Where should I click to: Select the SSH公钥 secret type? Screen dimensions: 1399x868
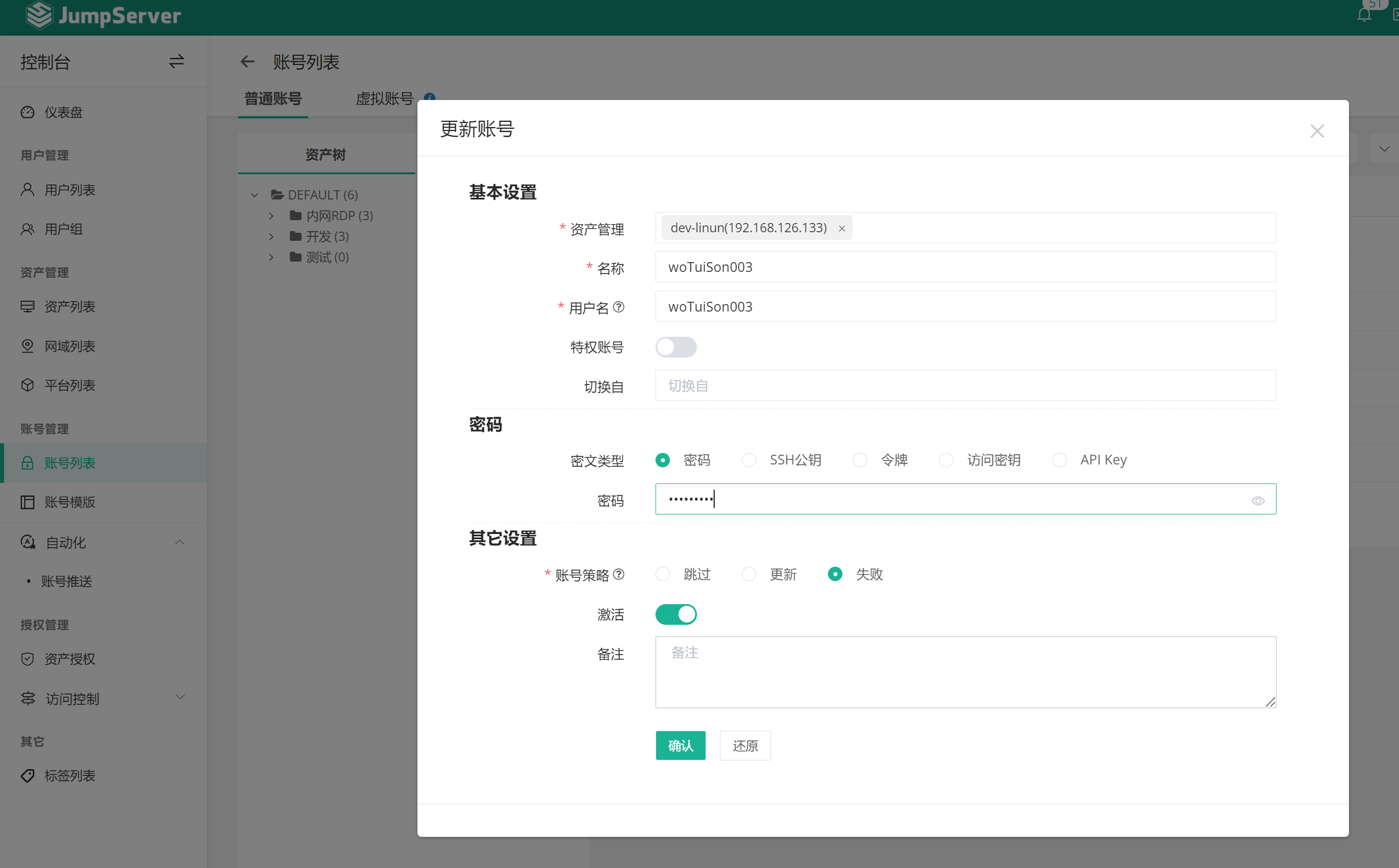coord(749,460)
